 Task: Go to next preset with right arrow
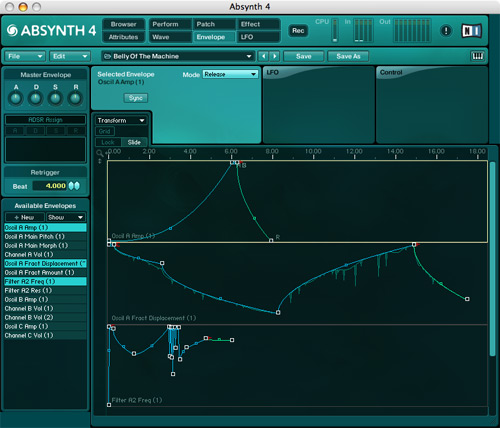click(x=275, y=56)
